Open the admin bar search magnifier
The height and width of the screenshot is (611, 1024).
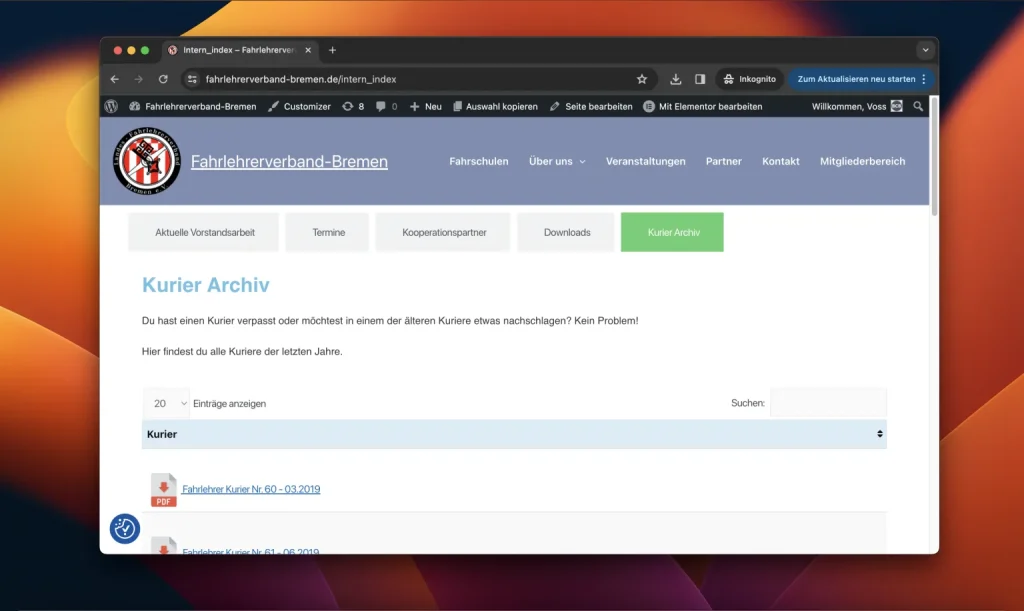(x=918, y=106)
